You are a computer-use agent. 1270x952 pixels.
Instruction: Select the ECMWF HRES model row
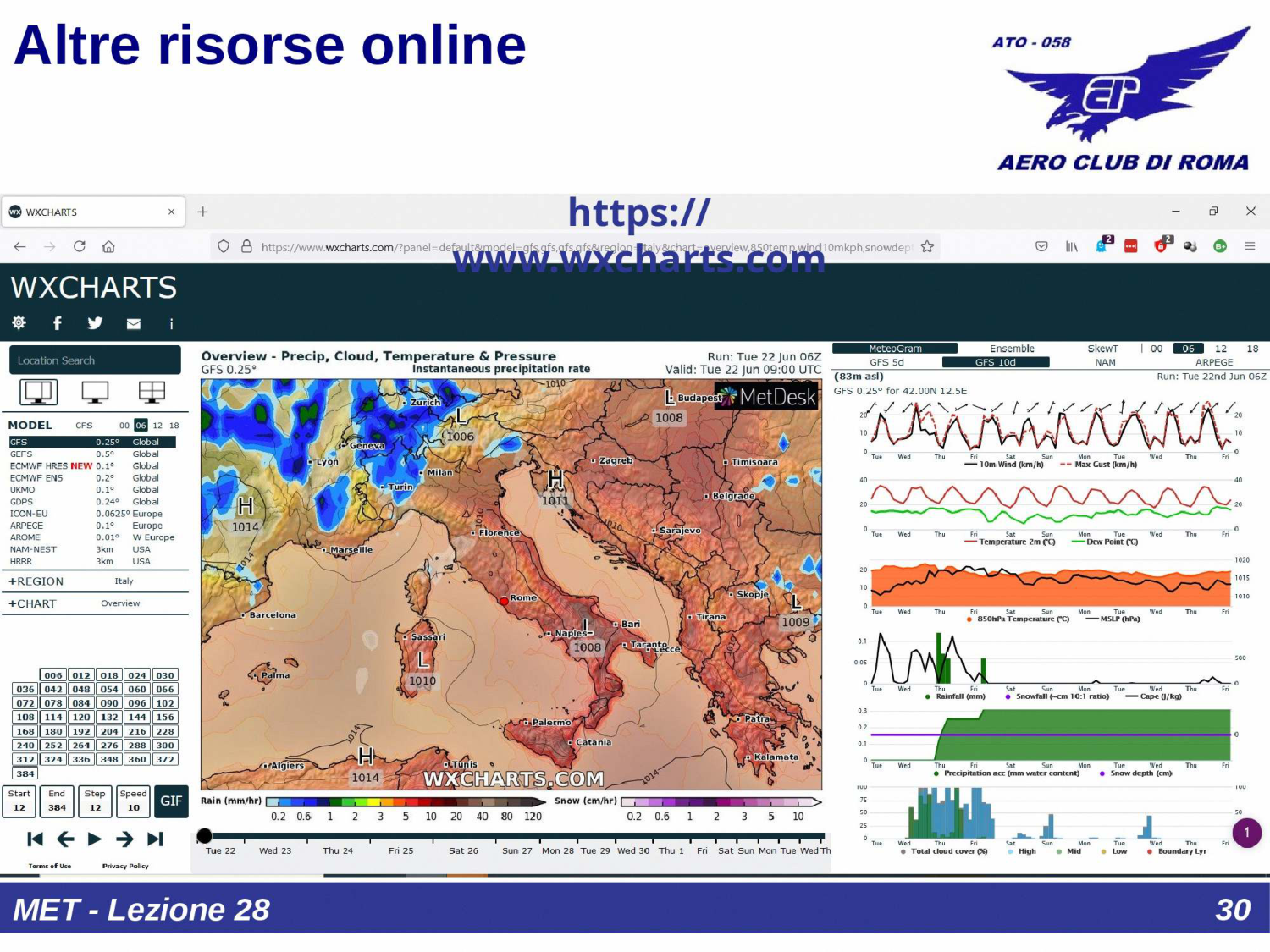click(x=92, y=465)
